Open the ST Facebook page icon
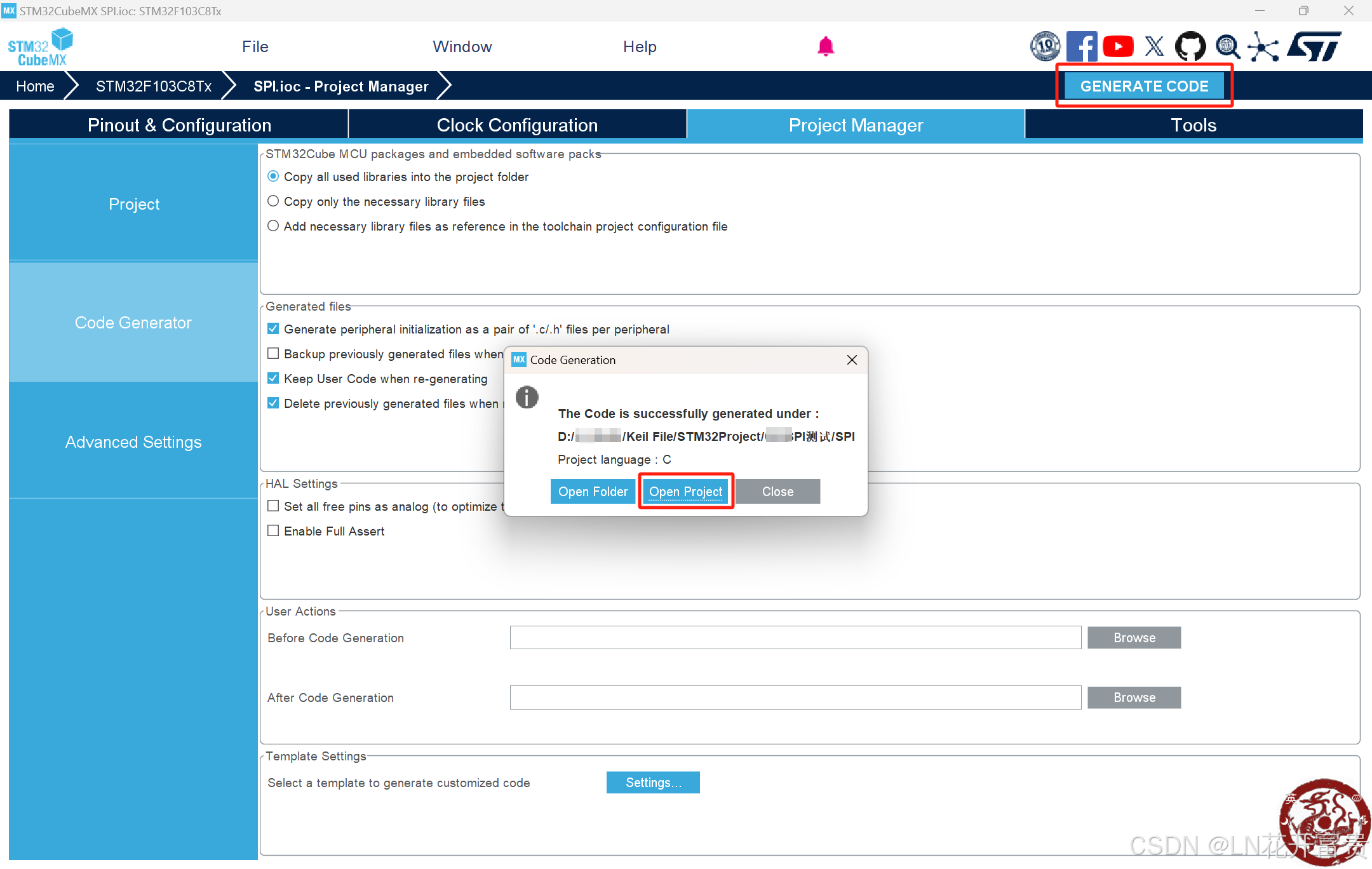Viewport: 1372px width, 869px height. point(1081,46)
